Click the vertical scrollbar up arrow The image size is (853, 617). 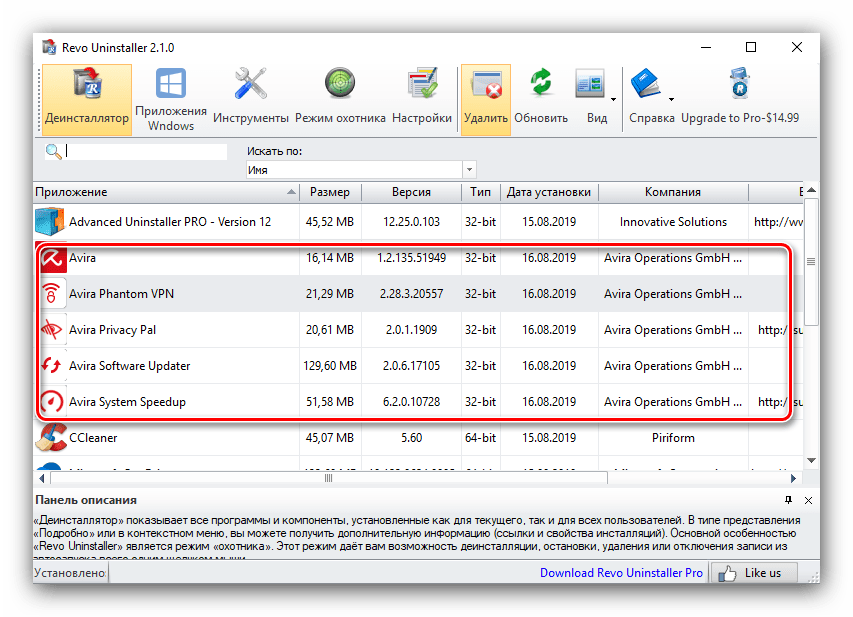pos(811,190)
